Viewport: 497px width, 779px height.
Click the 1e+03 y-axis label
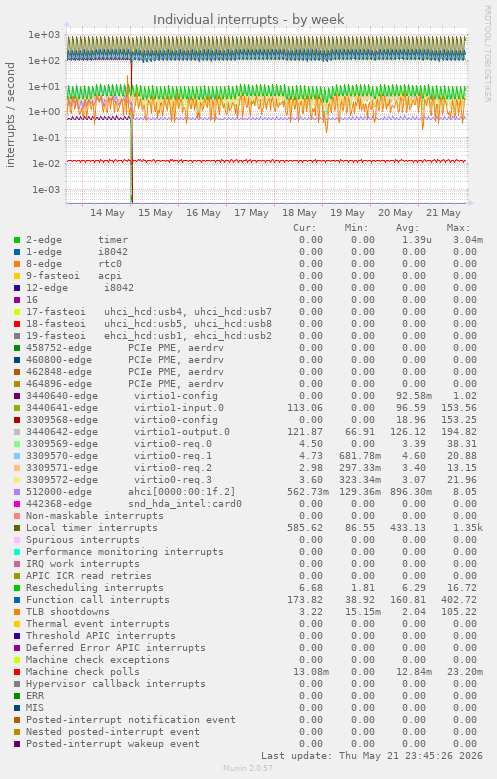click(44, 35)
